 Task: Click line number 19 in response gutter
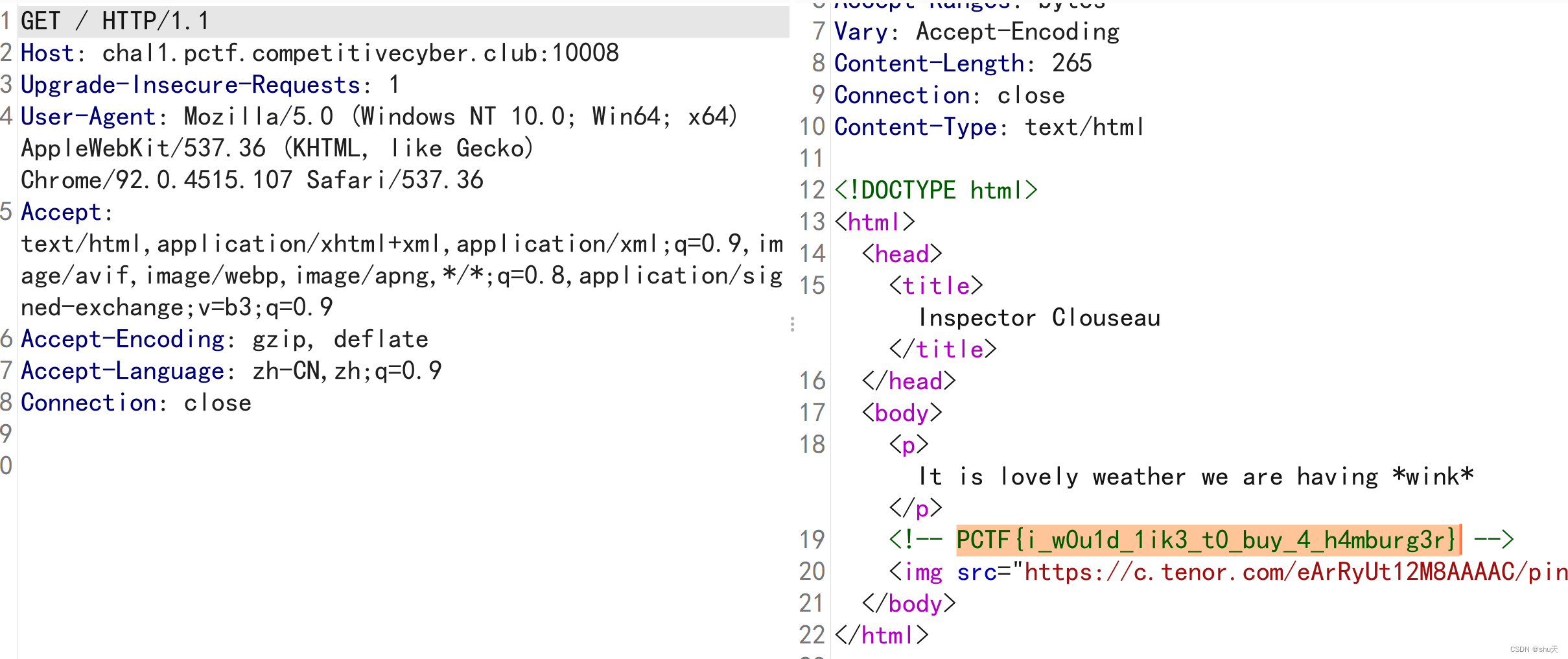point(812,540)
